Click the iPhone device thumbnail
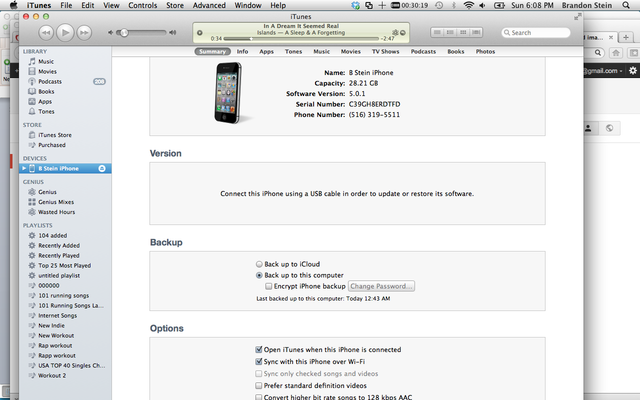This screenshot has width=640, height=400. 229,93
